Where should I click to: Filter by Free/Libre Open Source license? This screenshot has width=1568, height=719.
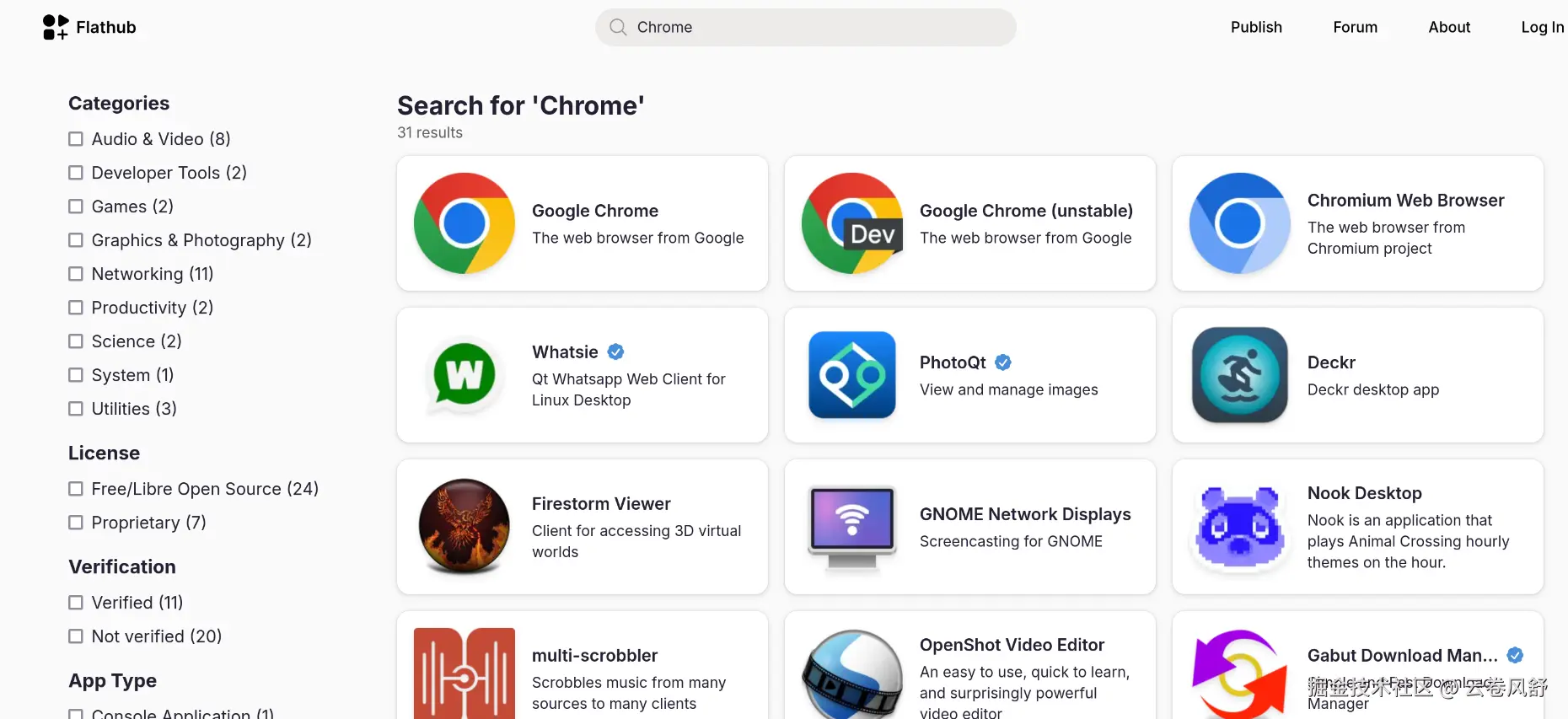click(x=76, y=489)
